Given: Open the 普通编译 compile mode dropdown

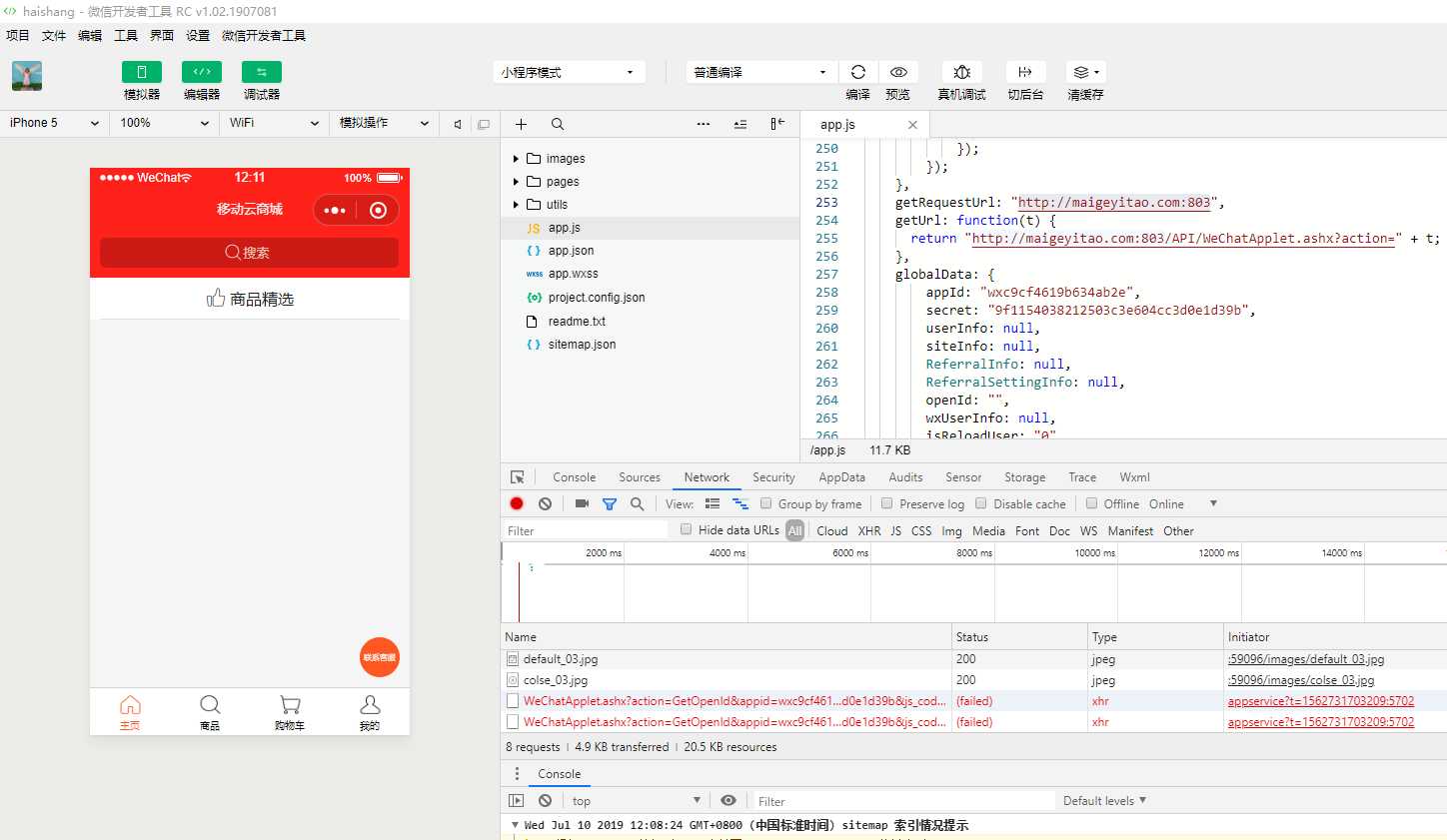Looking at the screenshot, I should click(761, 72).
